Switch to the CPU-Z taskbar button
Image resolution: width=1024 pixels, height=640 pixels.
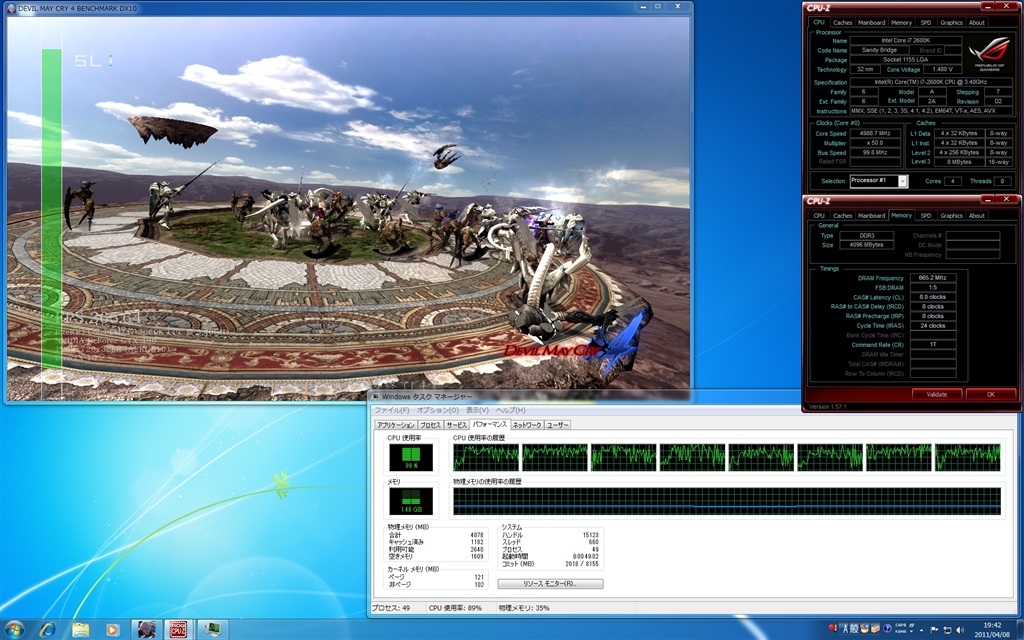click(x=179, y=630)
